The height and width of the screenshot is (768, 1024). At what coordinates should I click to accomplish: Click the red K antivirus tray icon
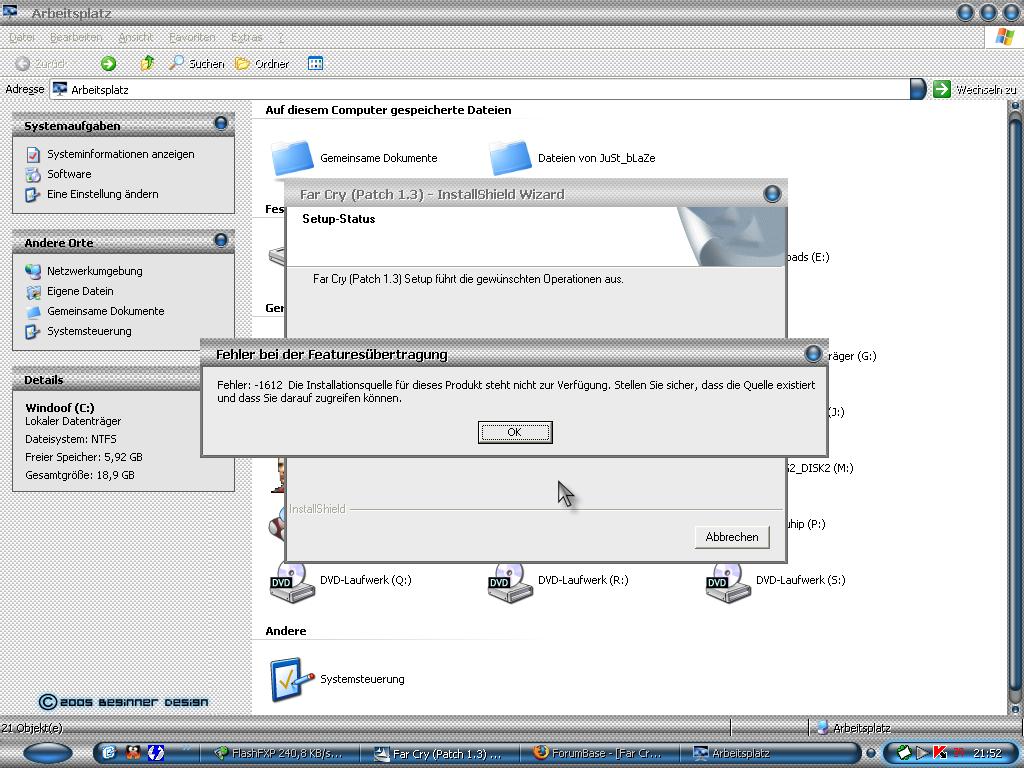940,753
